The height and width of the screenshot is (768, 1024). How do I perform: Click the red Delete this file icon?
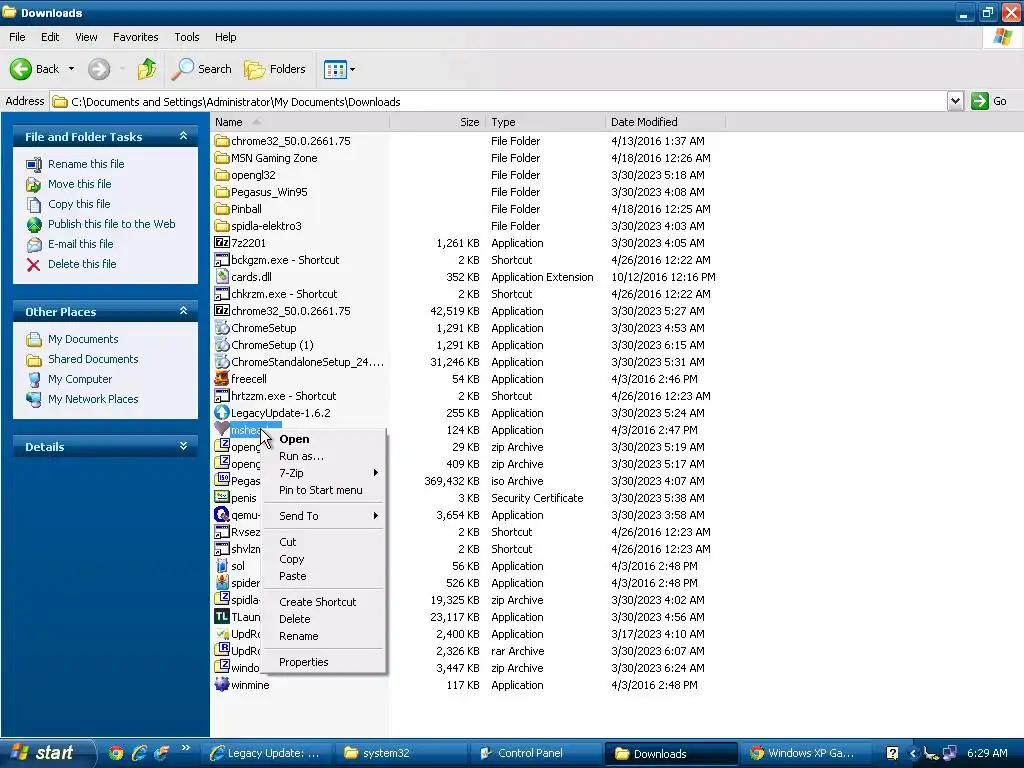(x=34, y=264)
